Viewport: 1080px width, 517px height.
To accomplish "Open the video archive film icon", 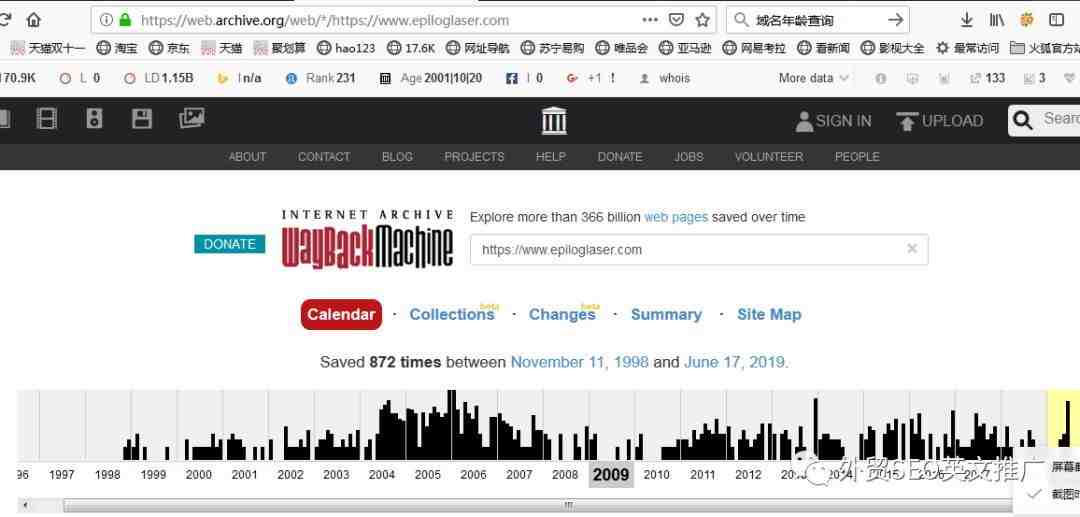I will pyautogui.click(x=47, y=120).
